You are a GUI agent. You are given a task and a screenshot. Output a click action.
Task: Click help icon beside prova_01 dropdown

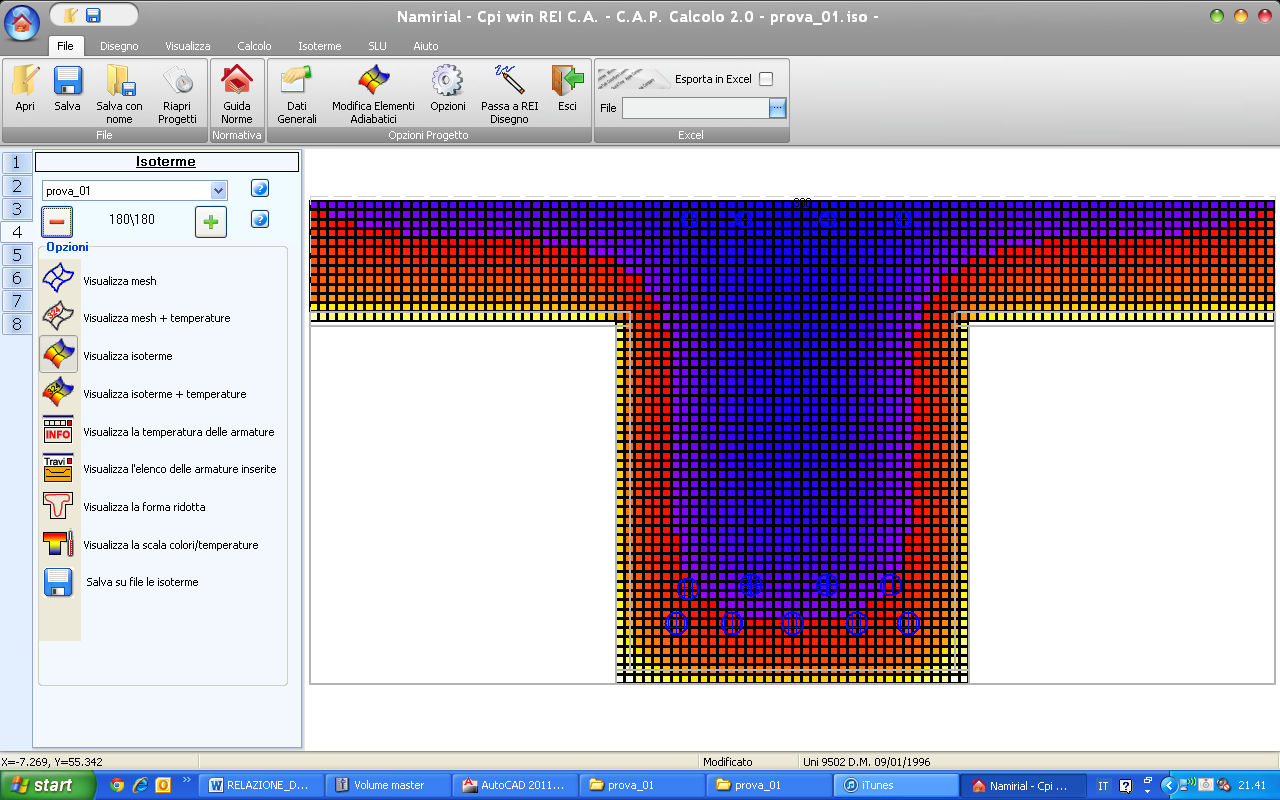[260, 188]
